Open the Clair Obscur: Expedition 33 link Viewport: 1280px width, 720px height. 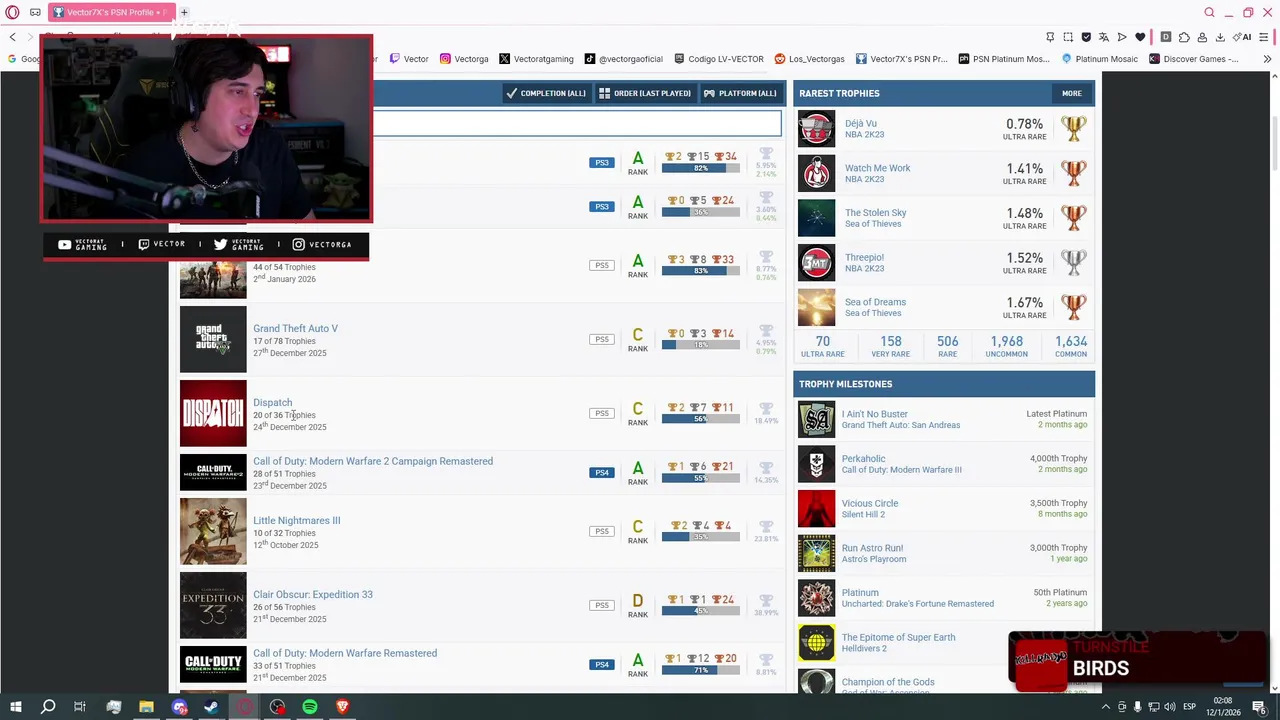click(x=313, y=594)
